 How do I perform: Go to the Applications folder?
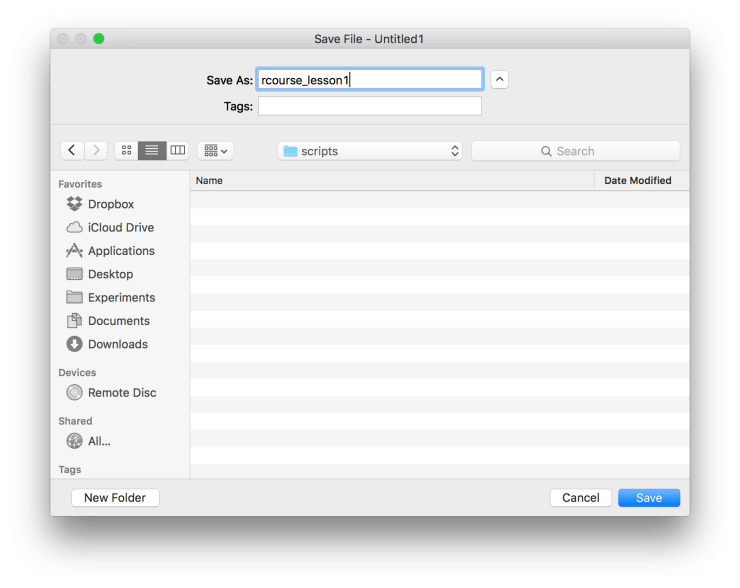(121, 251)
